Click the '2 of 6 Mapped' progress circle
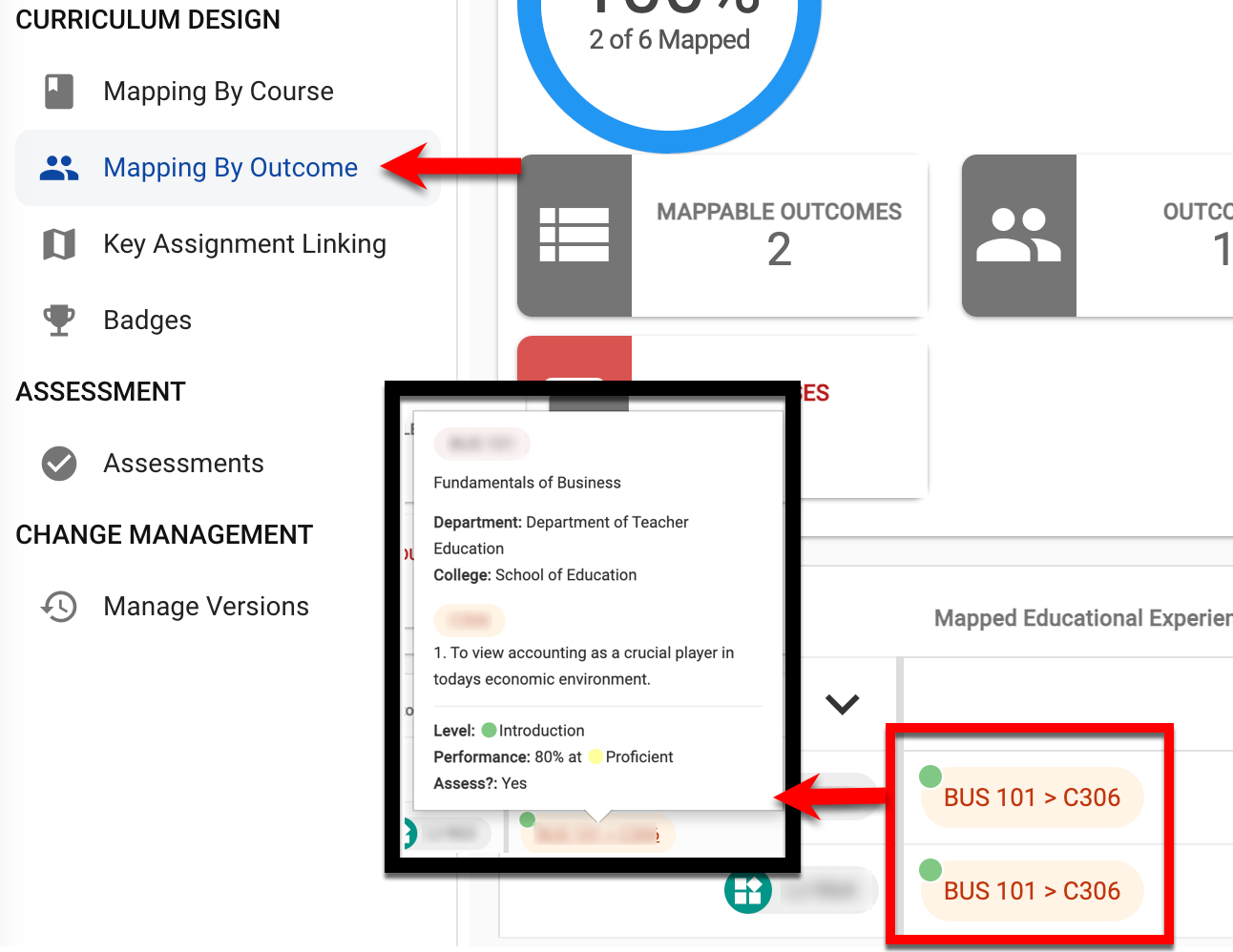1233x952 pixels. tap(670, 40)
